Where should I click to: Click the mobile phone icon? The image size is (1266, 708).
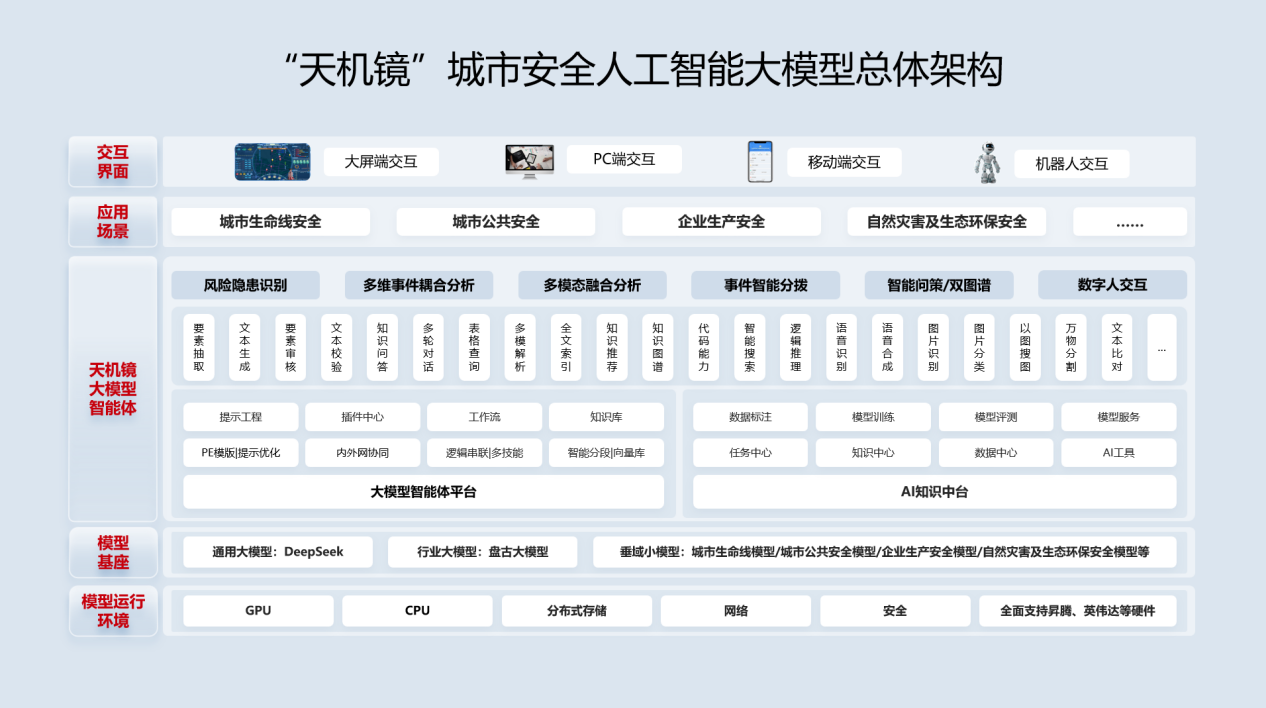[760, 162]
